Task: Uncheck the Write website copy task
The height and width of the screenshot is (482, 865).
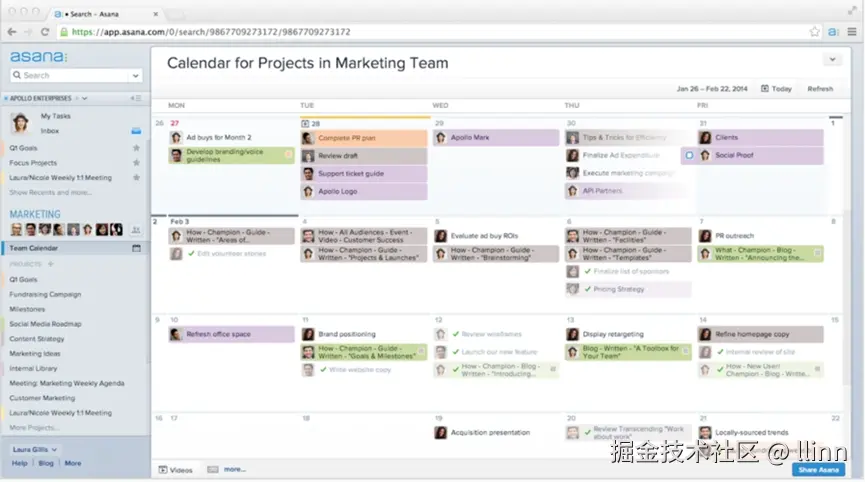Action: [x=323, y=369]
